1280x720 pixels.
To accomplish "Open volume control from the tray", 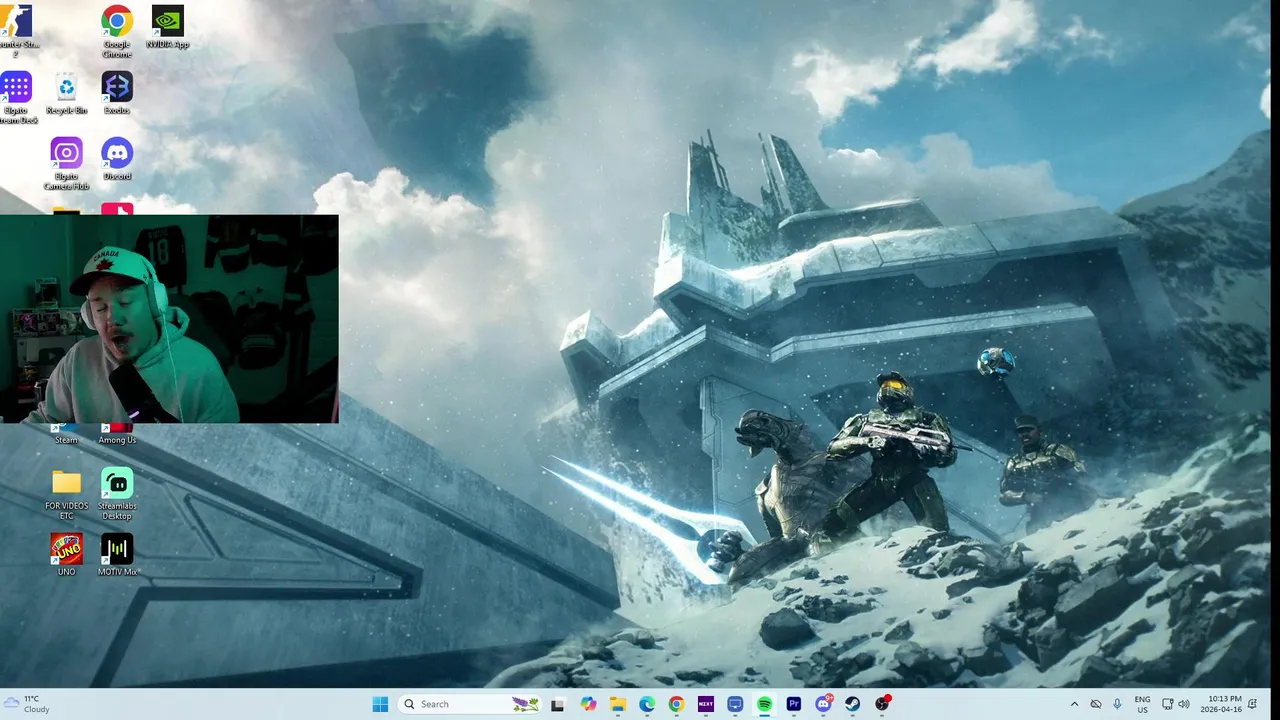I will tap(1184, 704).
